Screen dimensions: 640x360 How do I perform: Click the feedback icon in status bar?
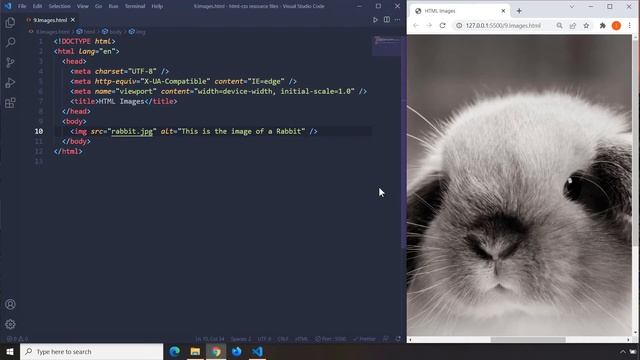(x=386, y=339)
